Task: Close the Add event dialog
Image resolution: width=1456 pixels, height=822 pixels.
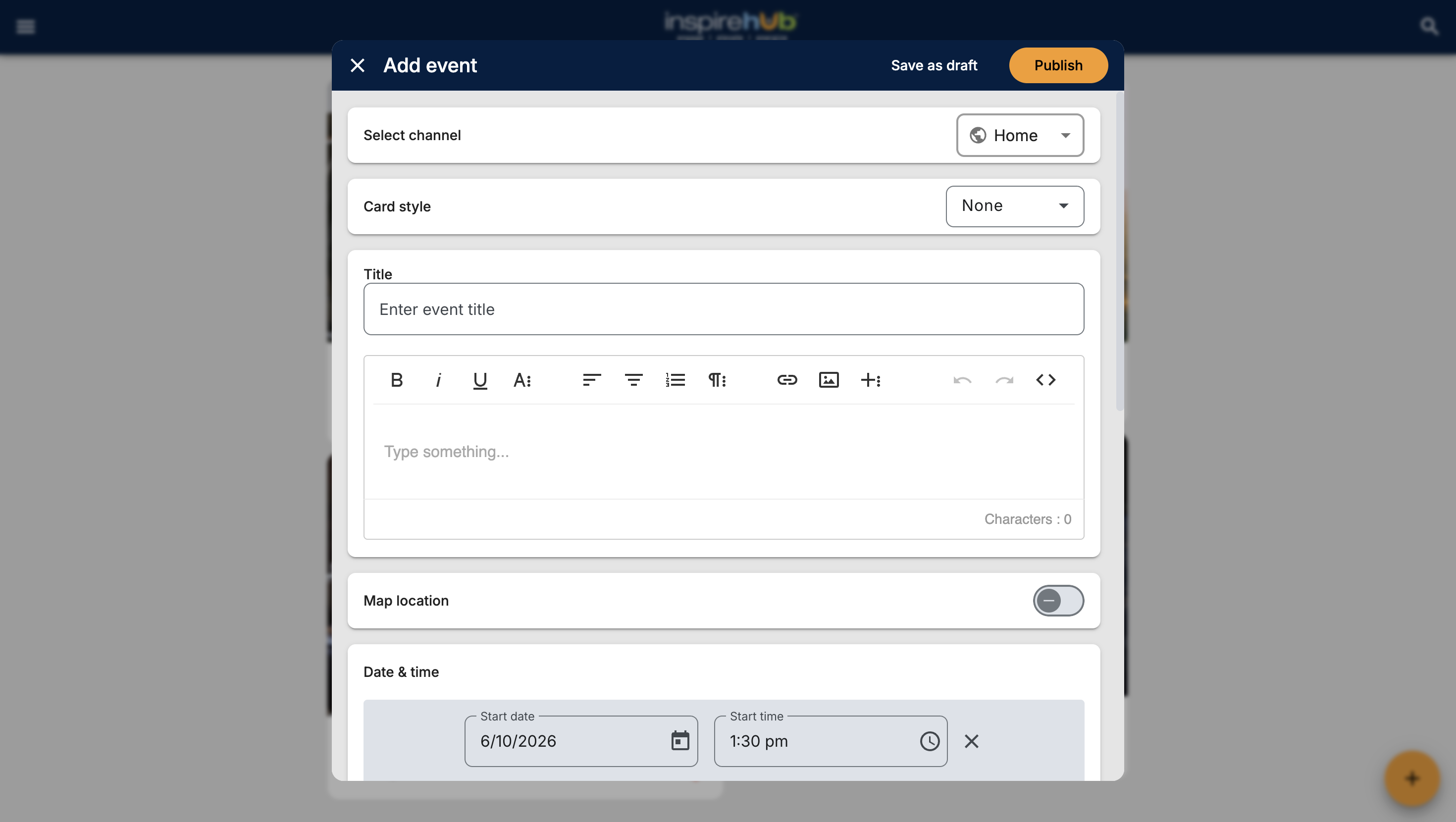Action: pyautogui.click(x=357, y=65)
